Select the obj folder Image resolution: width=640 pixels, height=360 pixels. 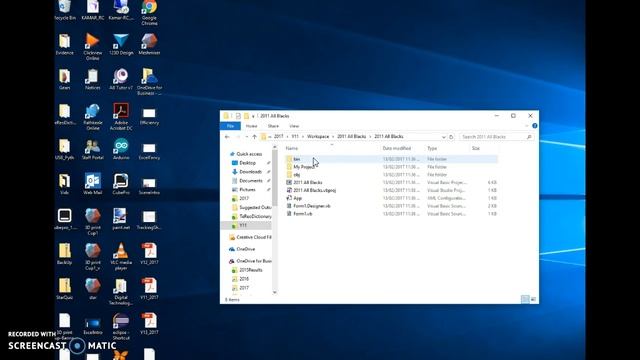click(297, 175)
